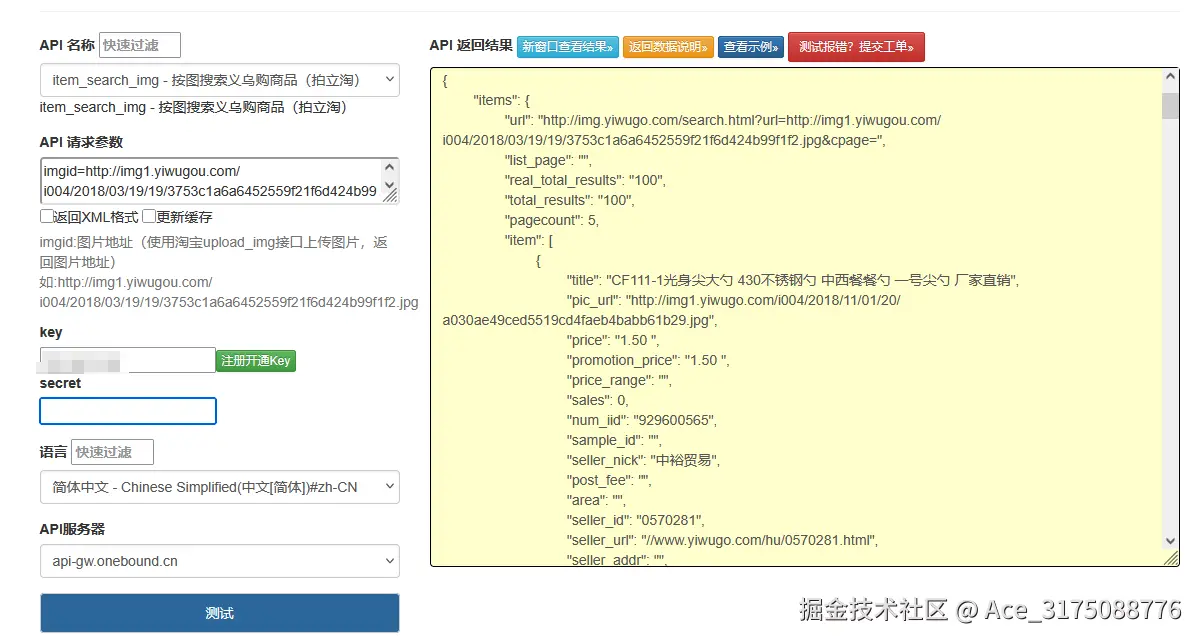Click the 新窗口查看结果 button
Image resolution: width=1201 pixels, height=643 pixels.
point(567,47)
